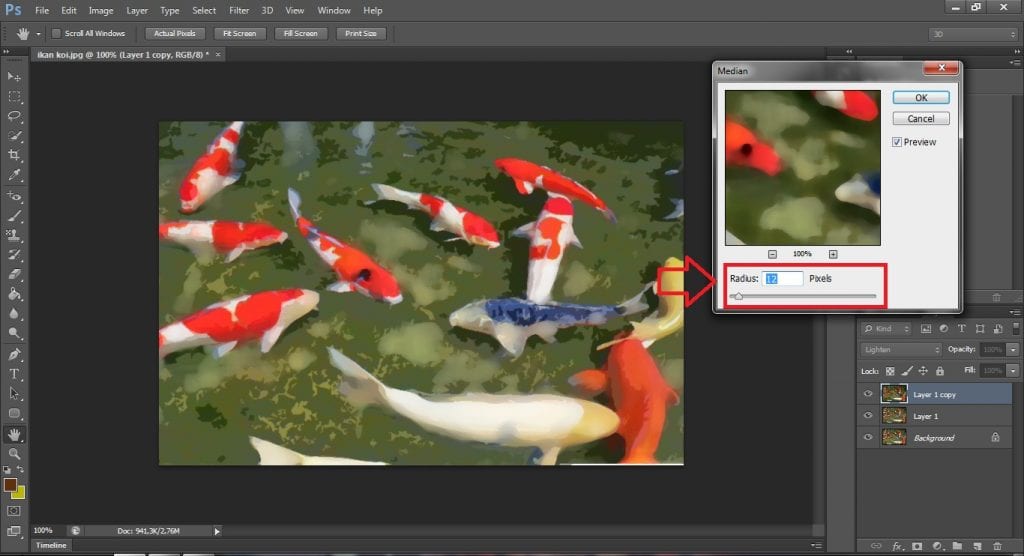
Task: Expand the Opacity value dropdown arrow
Action: click(1014, 350)
